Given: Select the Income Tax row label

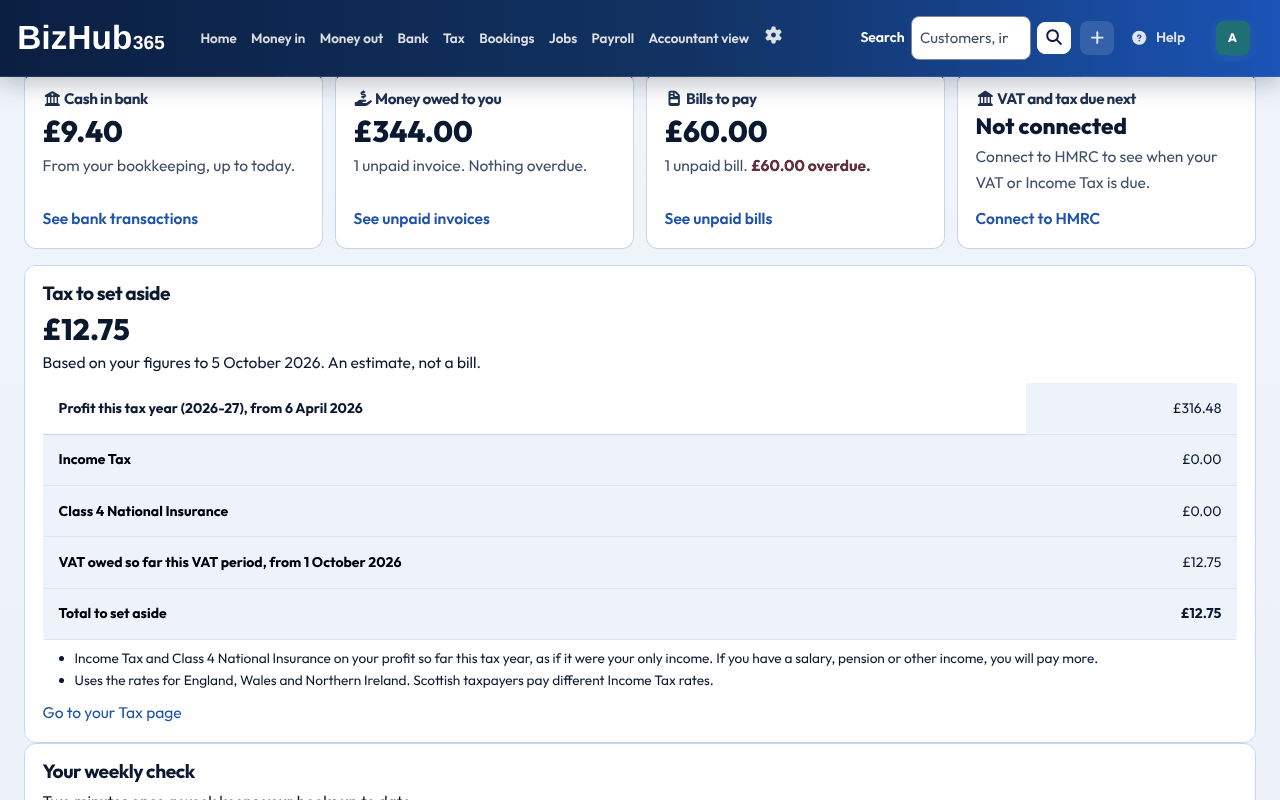Looking at the screenshot, I should pos(95,460).
